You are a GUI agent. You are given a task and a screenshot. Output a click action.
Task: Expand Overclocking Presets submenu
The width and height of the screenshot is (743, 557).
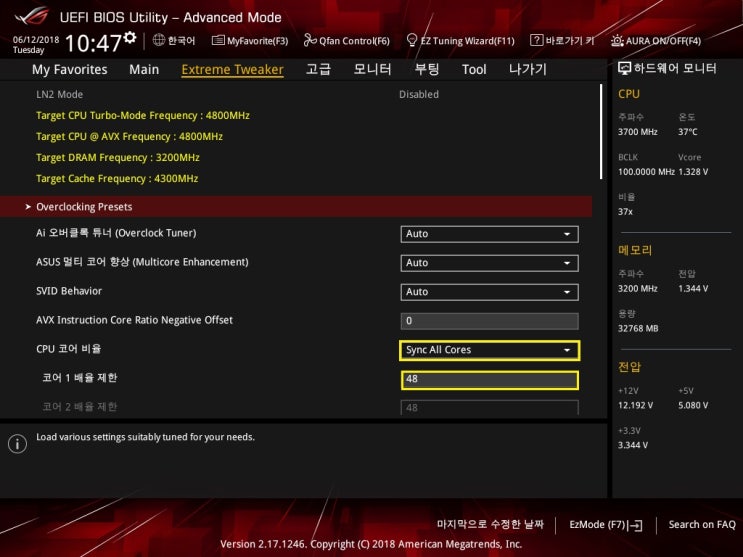(x=296, y=207)
